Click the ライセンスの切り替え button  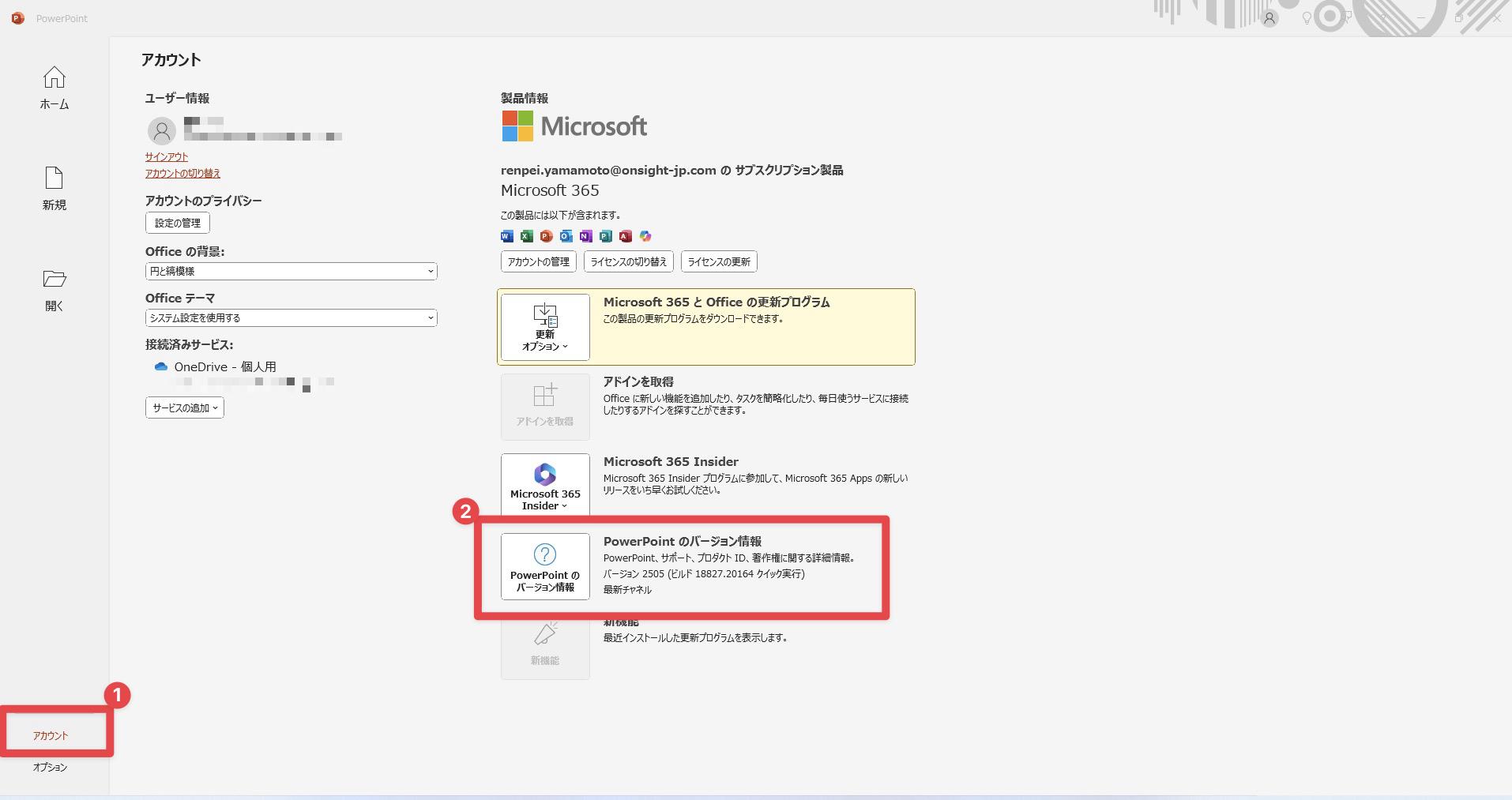(x=629, y=261)
